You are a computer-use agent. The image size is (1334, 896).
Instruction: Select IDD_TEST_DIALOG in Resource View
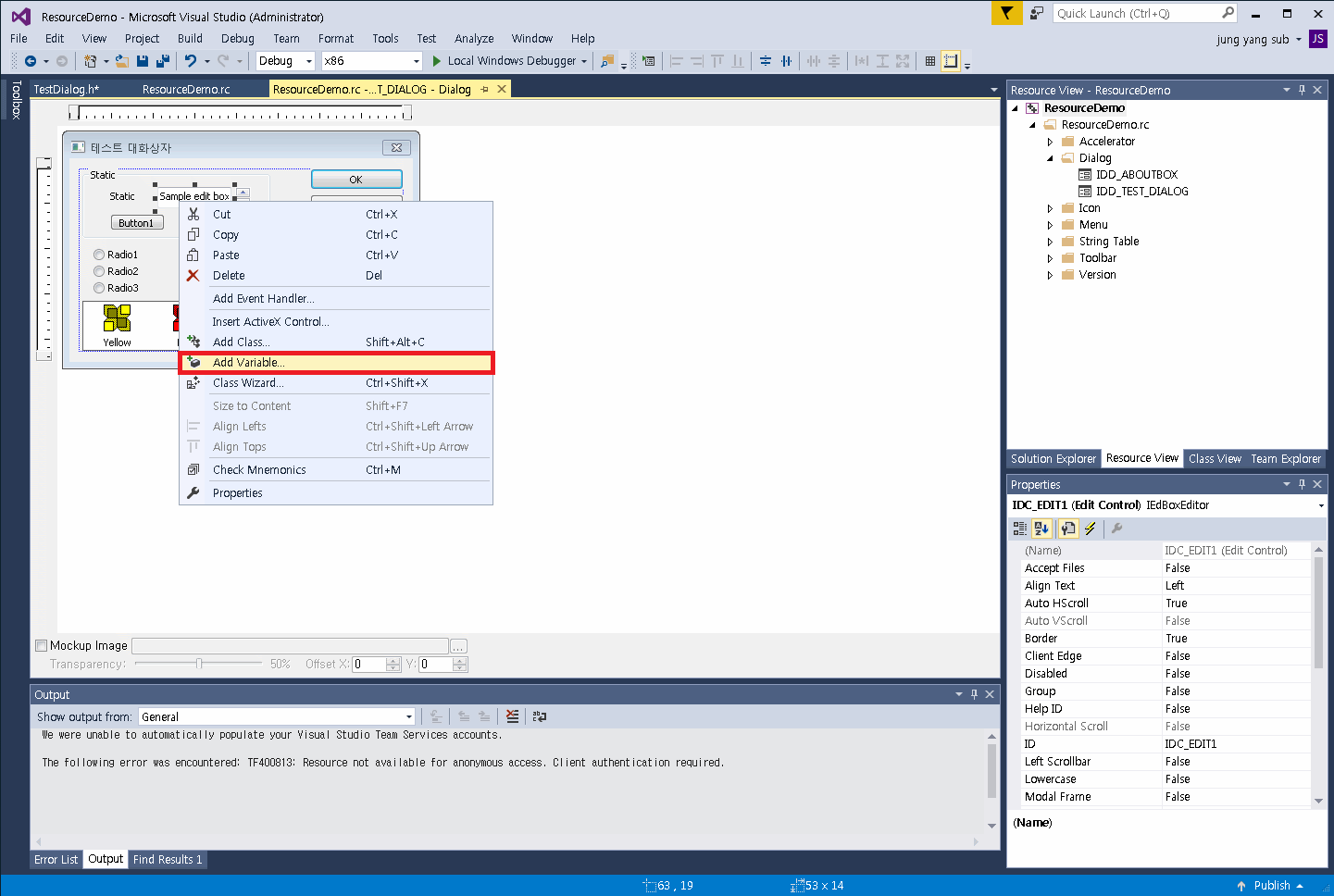1141,192
